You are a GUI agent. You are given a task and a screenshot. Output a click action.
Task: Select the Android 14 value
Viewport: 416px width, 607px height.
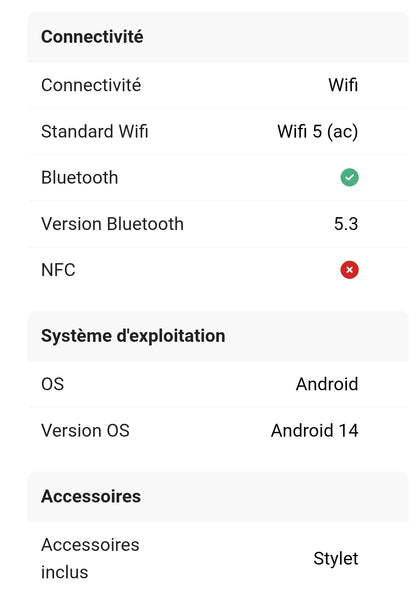click(x=315, y=430)
